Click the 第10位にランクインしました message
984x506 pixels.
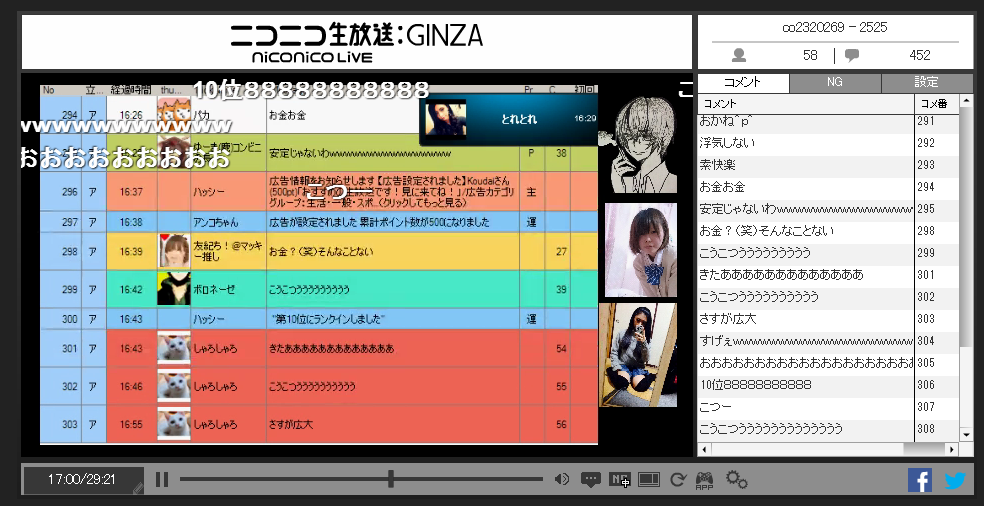tap(328, 319)
